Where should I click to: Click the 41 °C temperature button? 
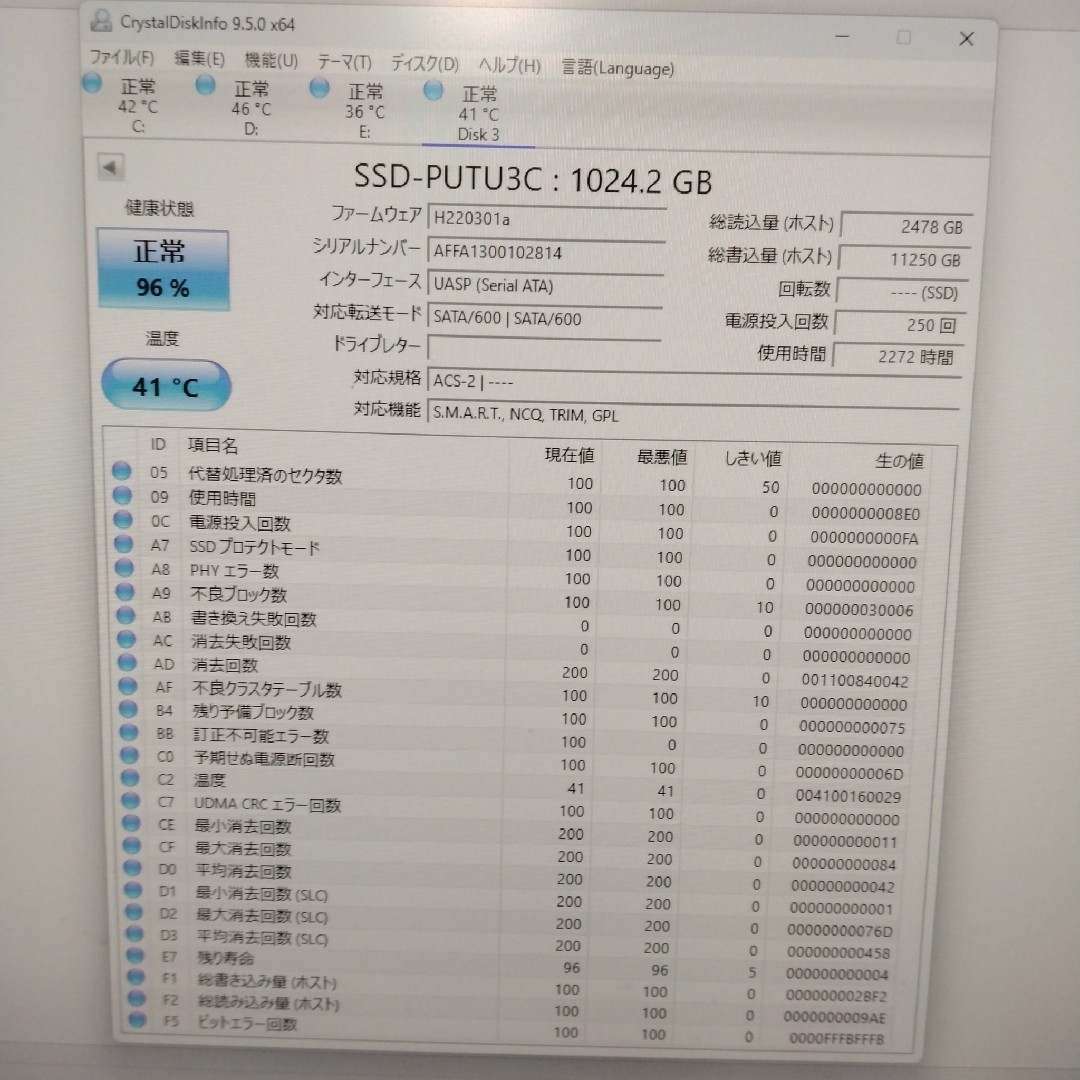pos(166,386)
